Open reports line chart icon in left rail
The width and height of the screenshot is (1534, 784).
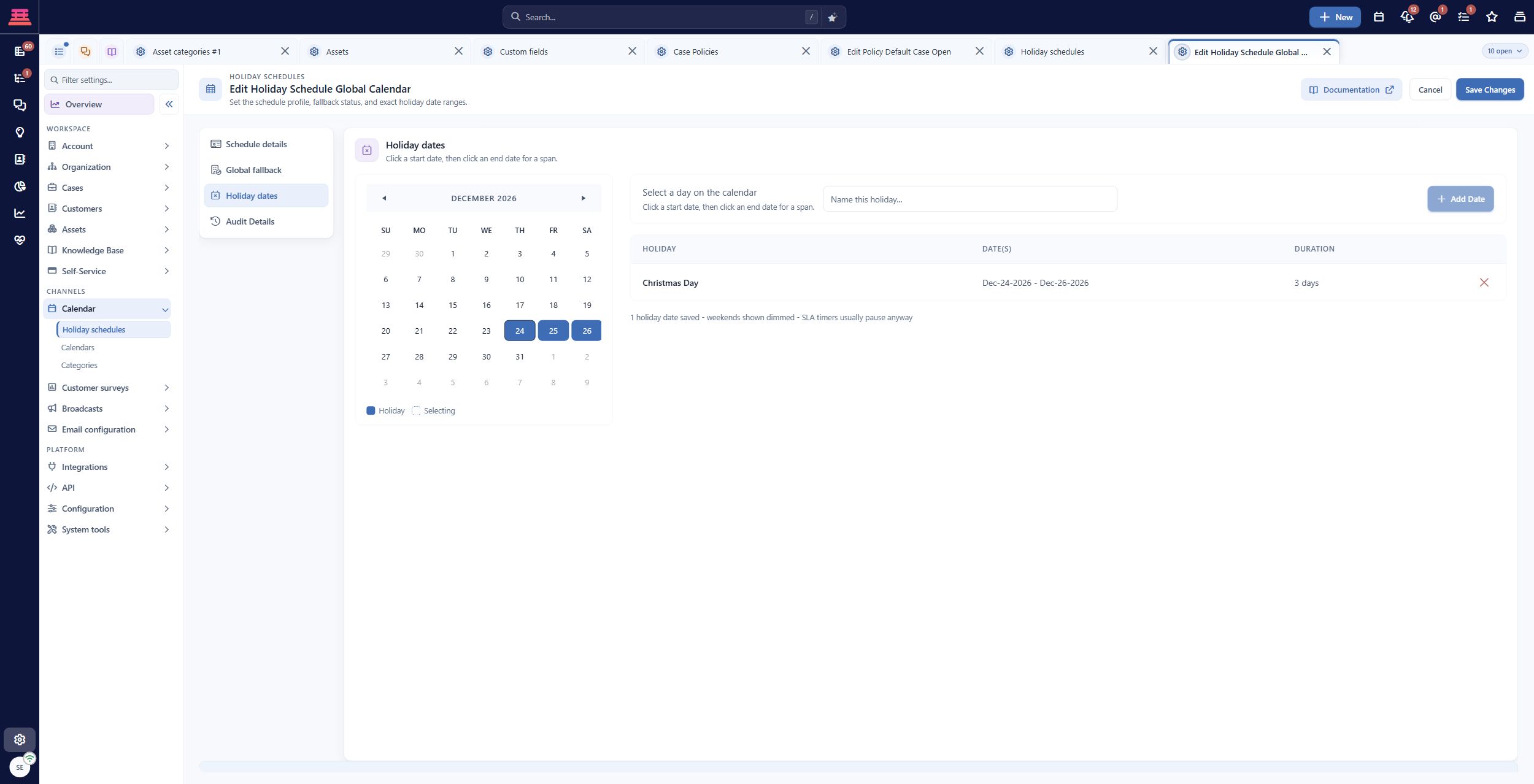click(x=20, y=213)
